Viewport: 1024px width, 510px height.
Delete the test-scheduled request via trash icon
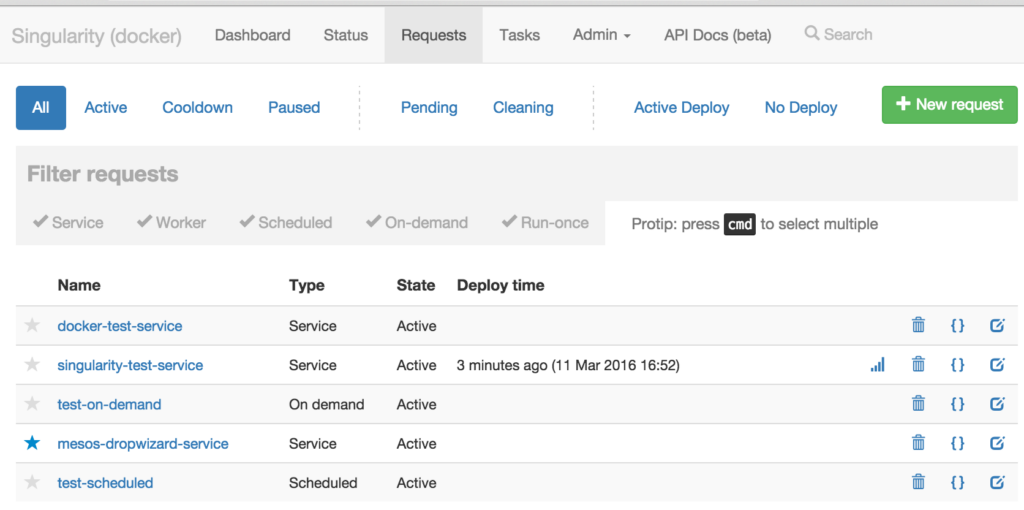918,482
